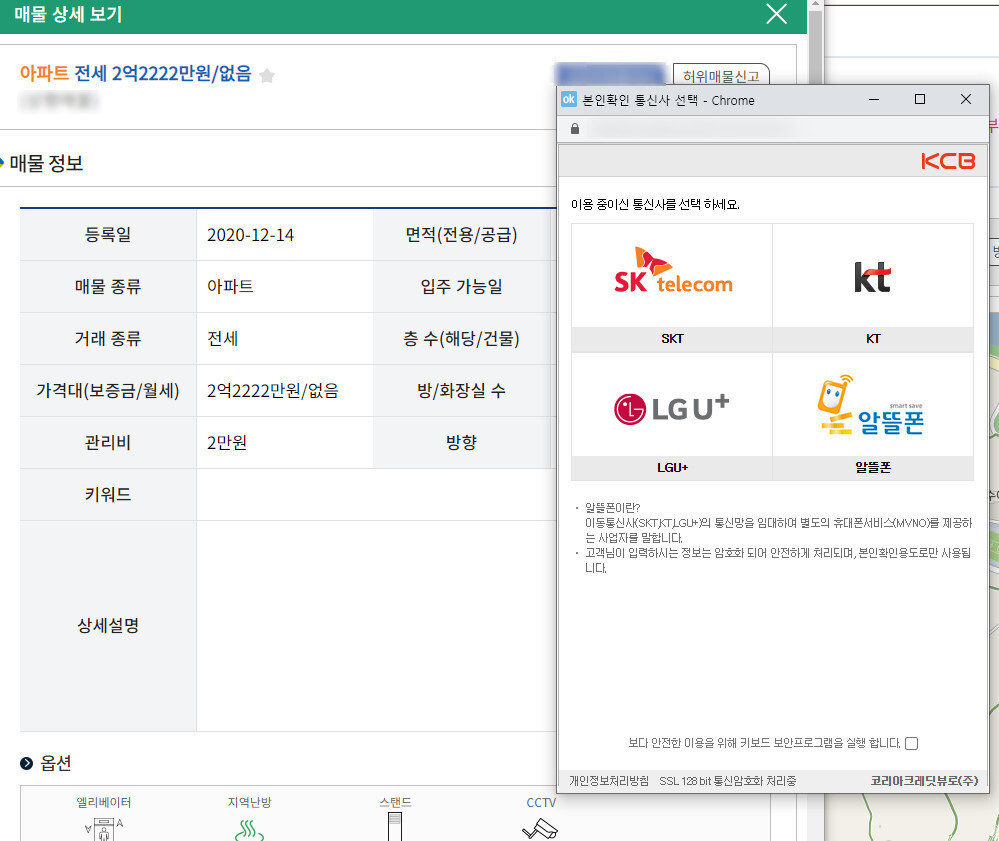Click the LGU+ label button
Screen dimensions: 999x841
(672, 468)
